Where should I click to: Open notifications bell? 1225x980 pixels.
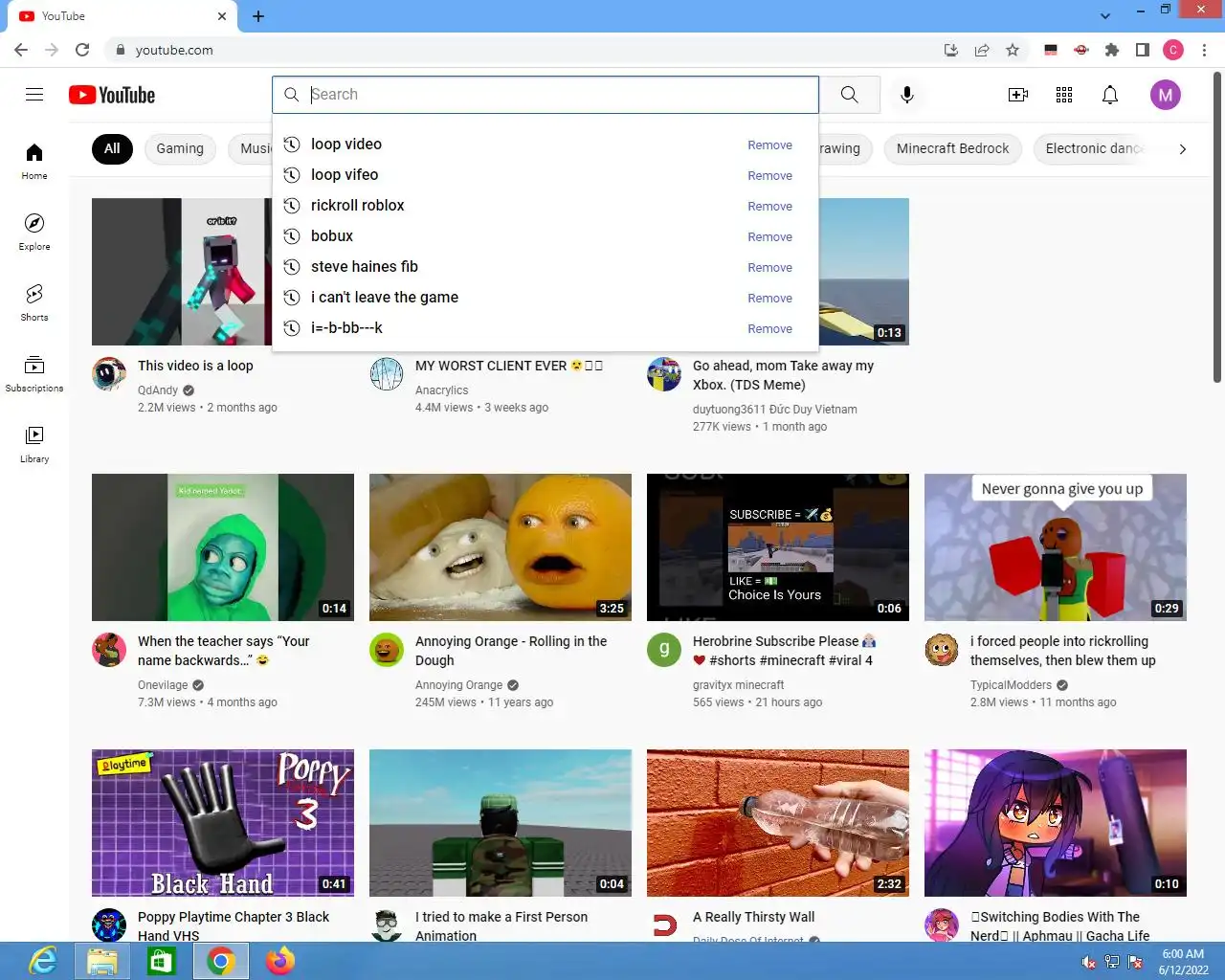point(1110,95)
